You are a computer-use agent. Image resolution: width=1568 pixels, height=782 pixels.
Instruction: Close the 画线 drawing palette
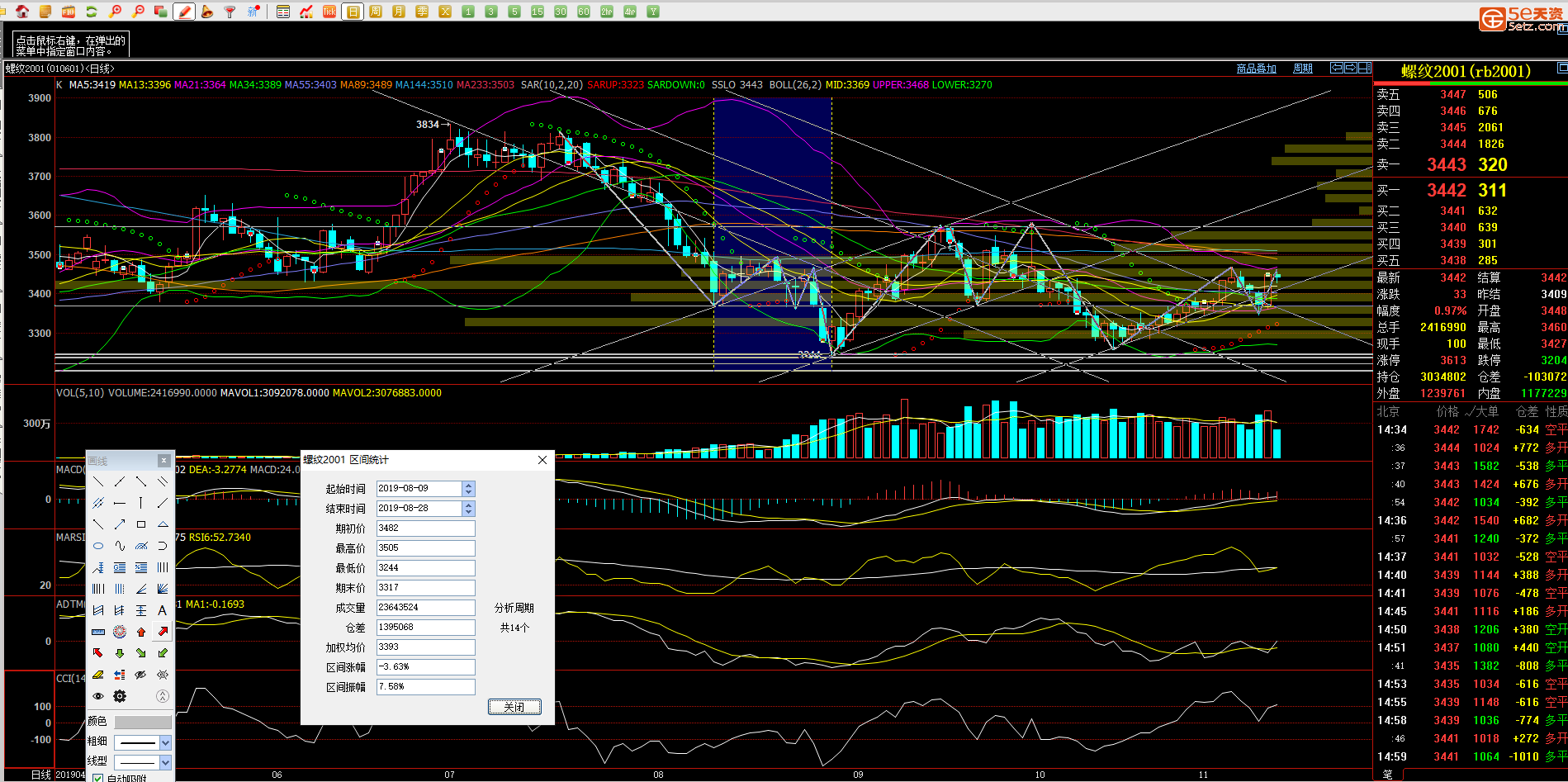[163, 461]
